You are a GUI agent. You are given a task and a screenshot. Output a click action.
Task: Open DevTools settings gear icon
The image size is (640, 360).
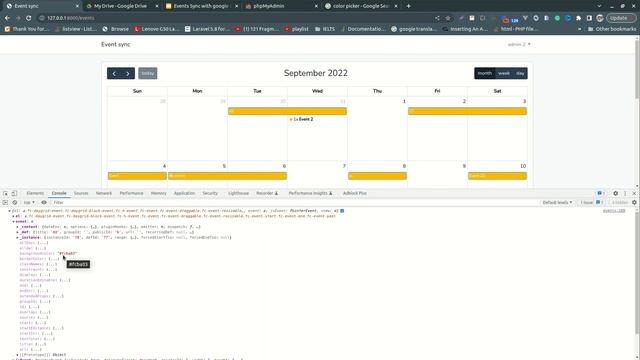click(x=616, y=193)
